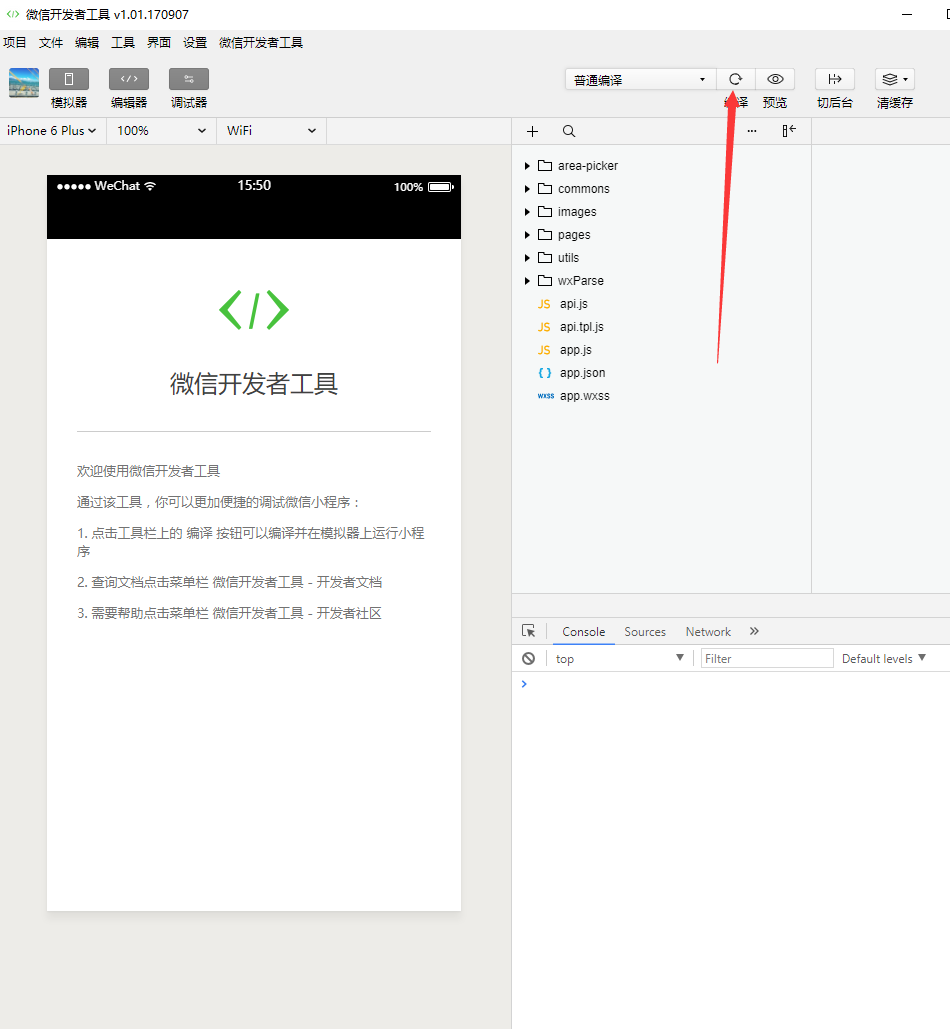Click the clear console icon
Screen dimensions: 950x1029
(x=528, y=658)
